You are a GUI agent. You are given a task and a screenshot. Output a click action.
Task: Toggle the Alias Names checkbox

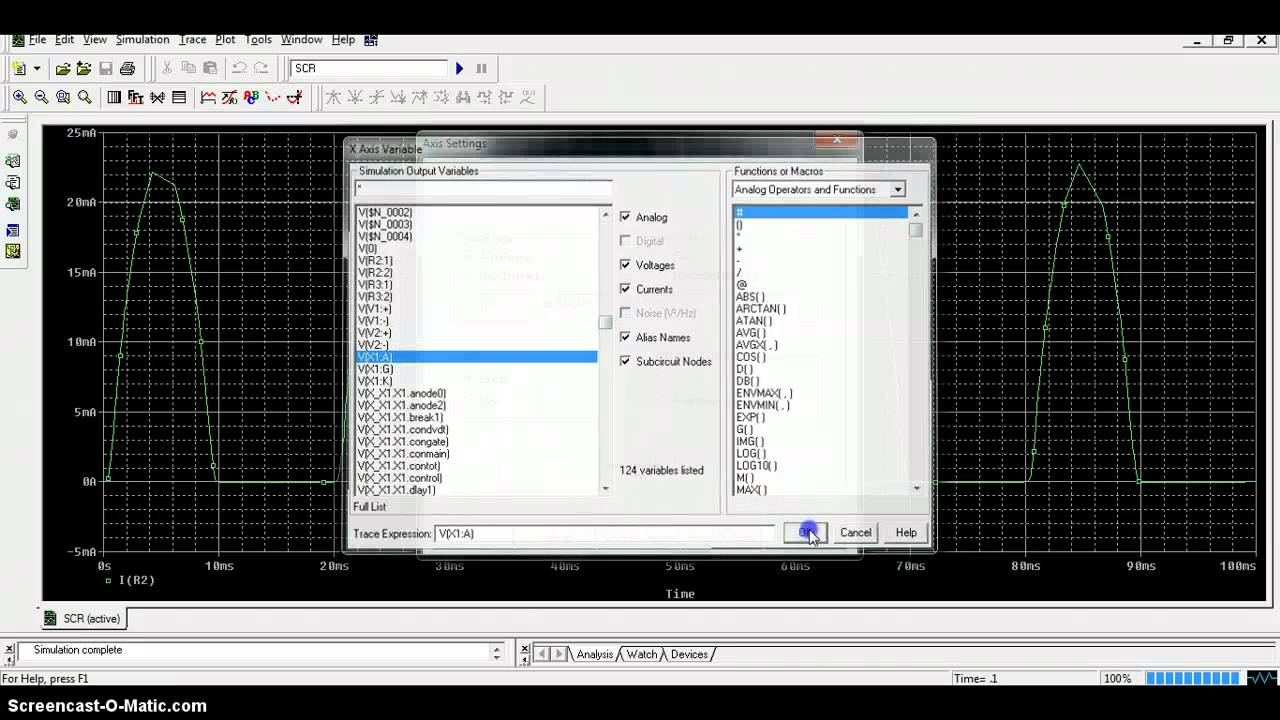point(626,337)
